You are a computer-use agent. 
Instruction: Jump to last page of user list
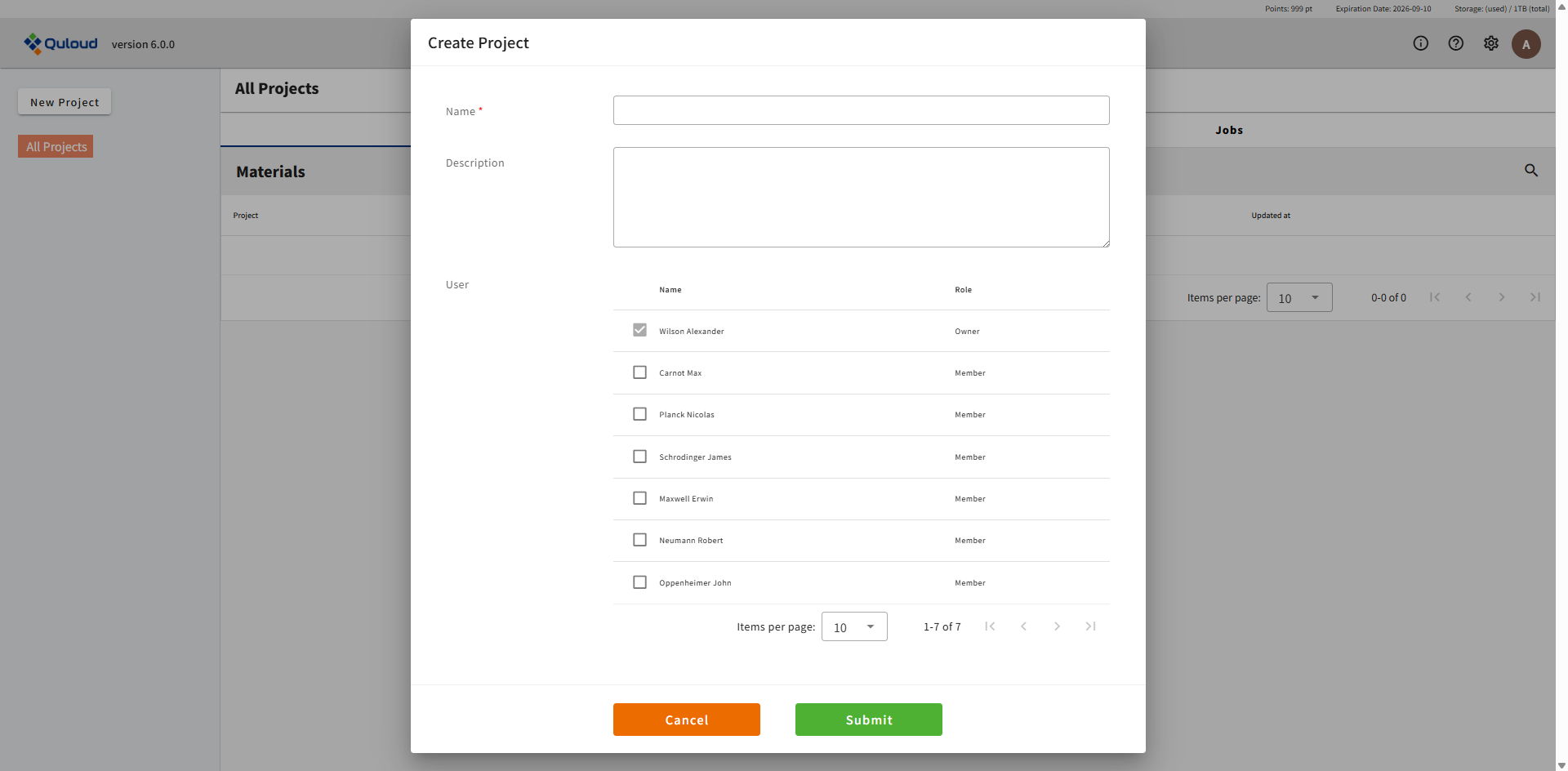click(x=1090, y=626)
